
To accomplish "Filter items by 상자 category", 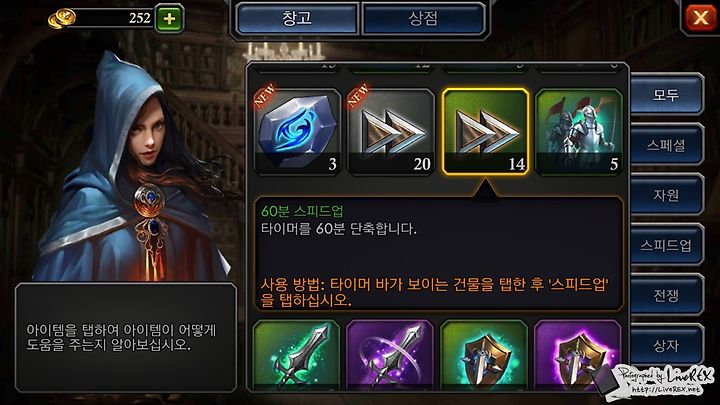I will [666, 345].
